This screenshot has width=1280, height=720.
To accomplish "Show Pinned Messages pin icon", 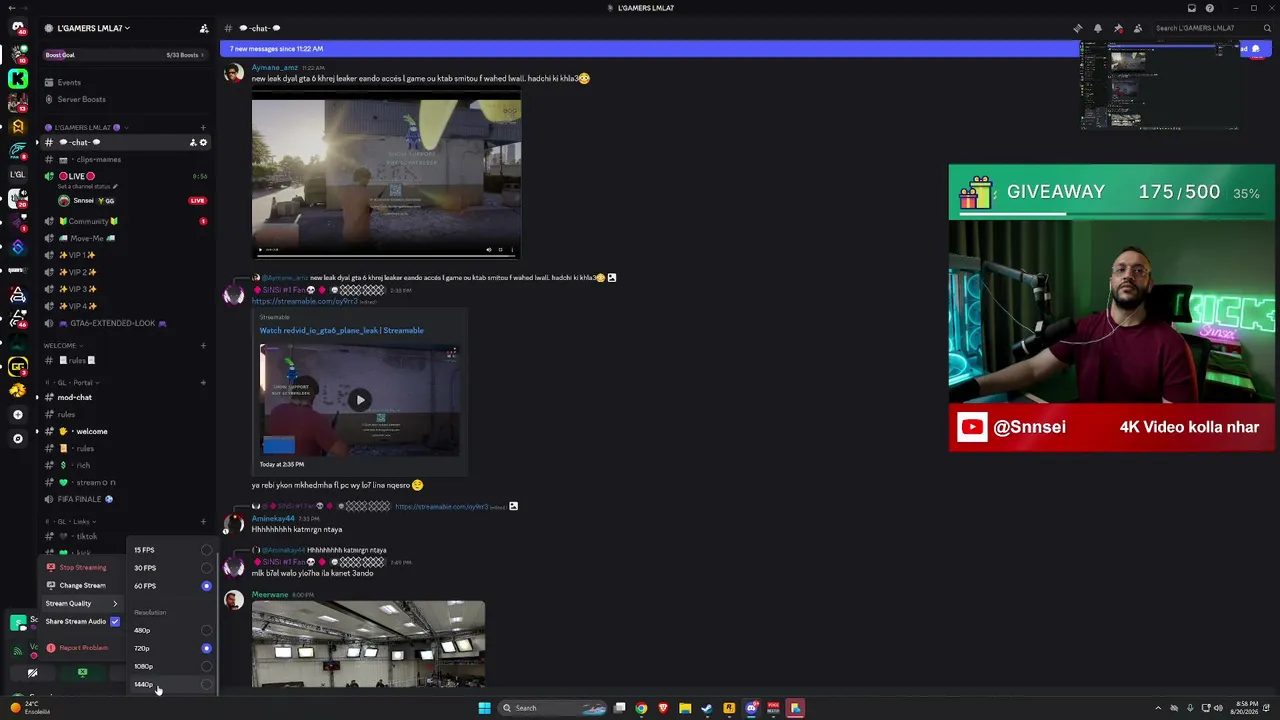I will [1117, 28].
